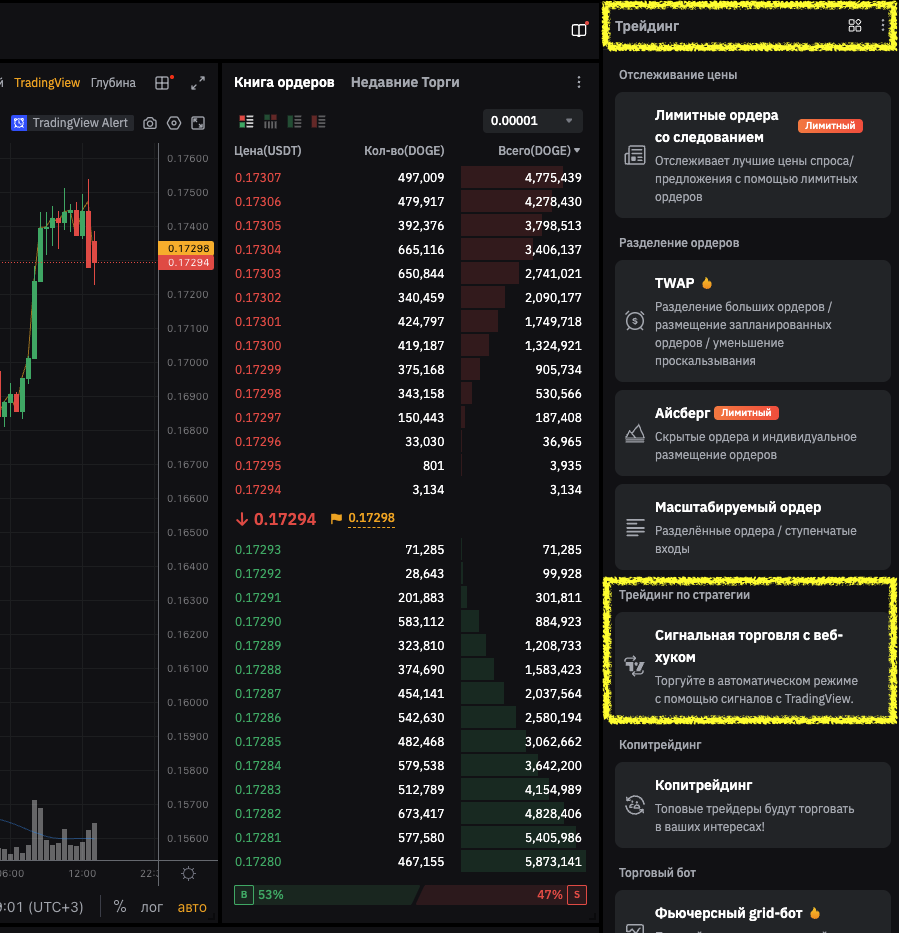Enable auto scale (авто) on chart

192,907
